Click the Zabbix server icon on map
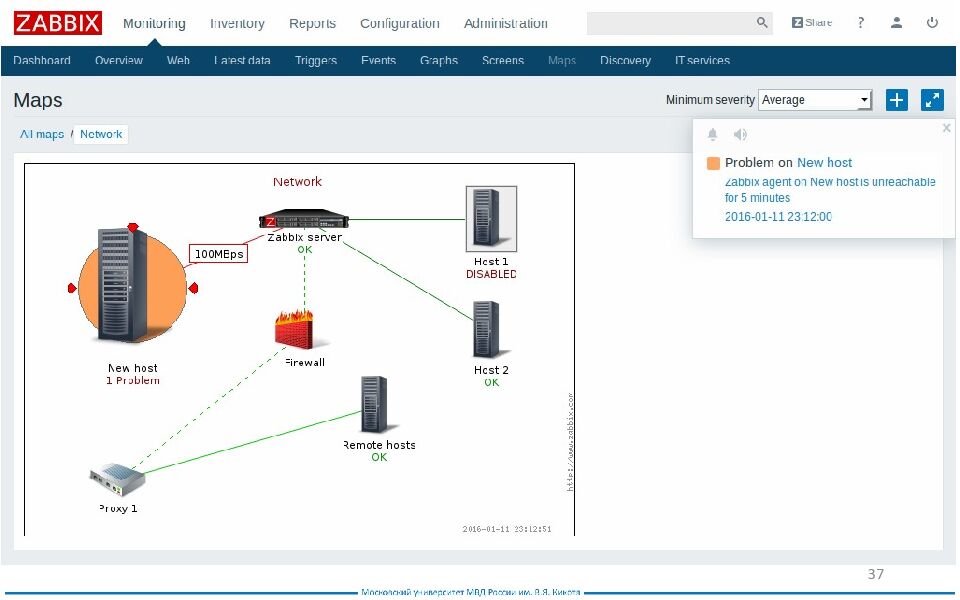The width and height of the screenshot is (960, 600). [304, 220]
